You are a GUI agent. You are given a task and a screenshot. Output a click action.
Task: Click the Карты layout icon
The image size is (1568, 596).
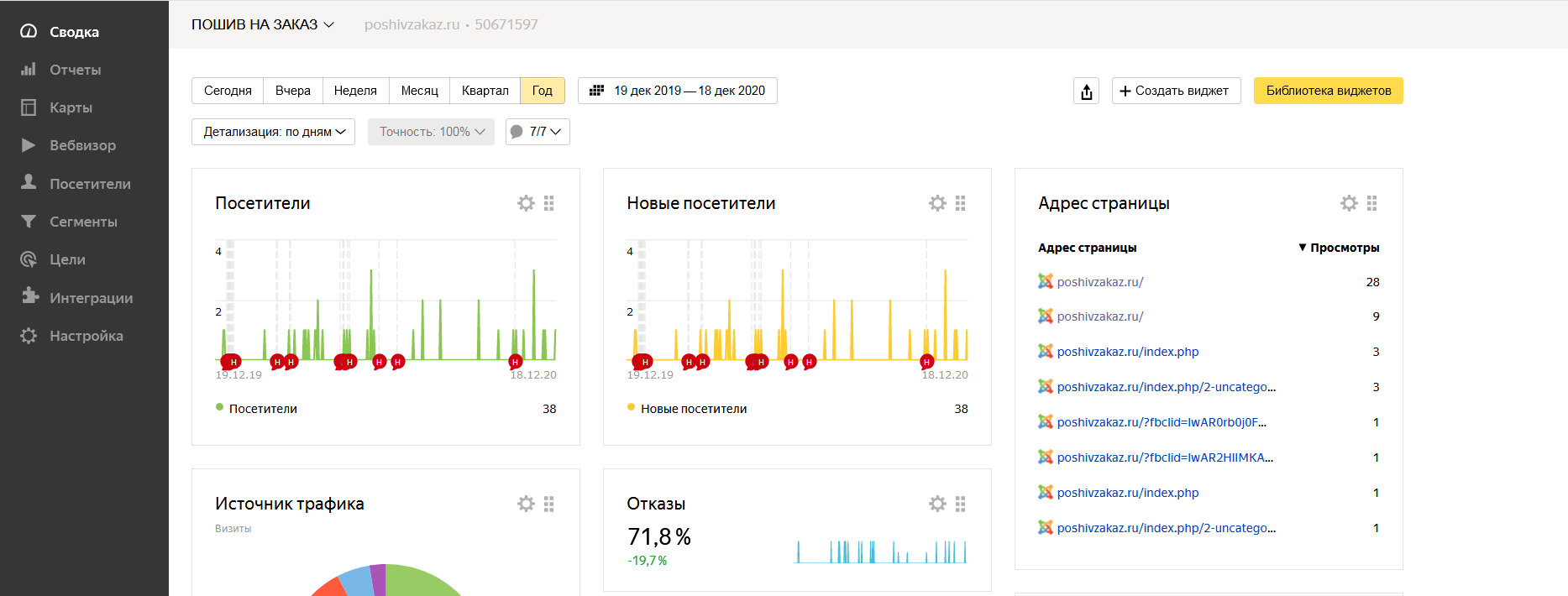(29, 107)
